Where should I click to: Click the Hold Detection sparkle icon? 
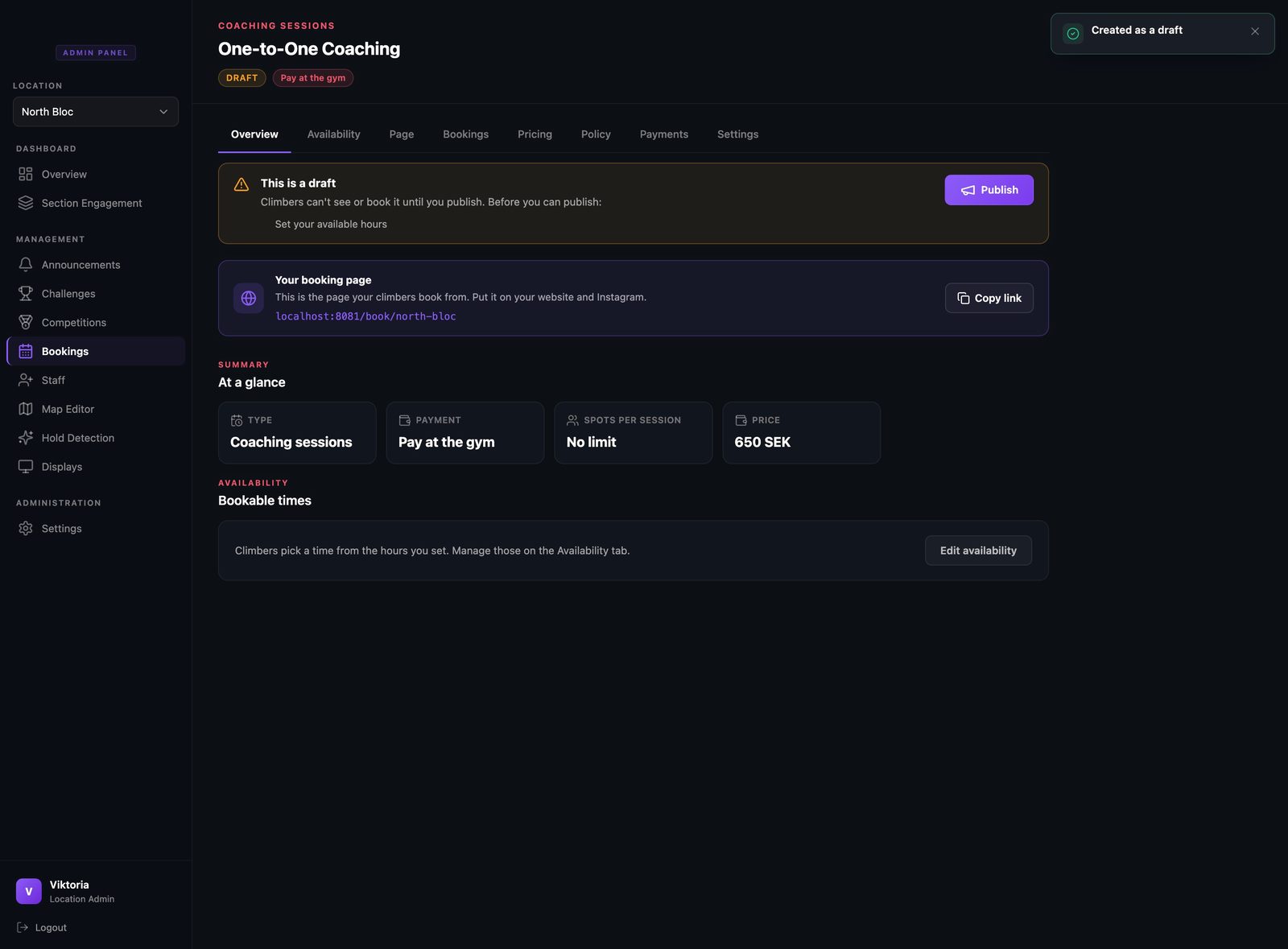[26, 438]
